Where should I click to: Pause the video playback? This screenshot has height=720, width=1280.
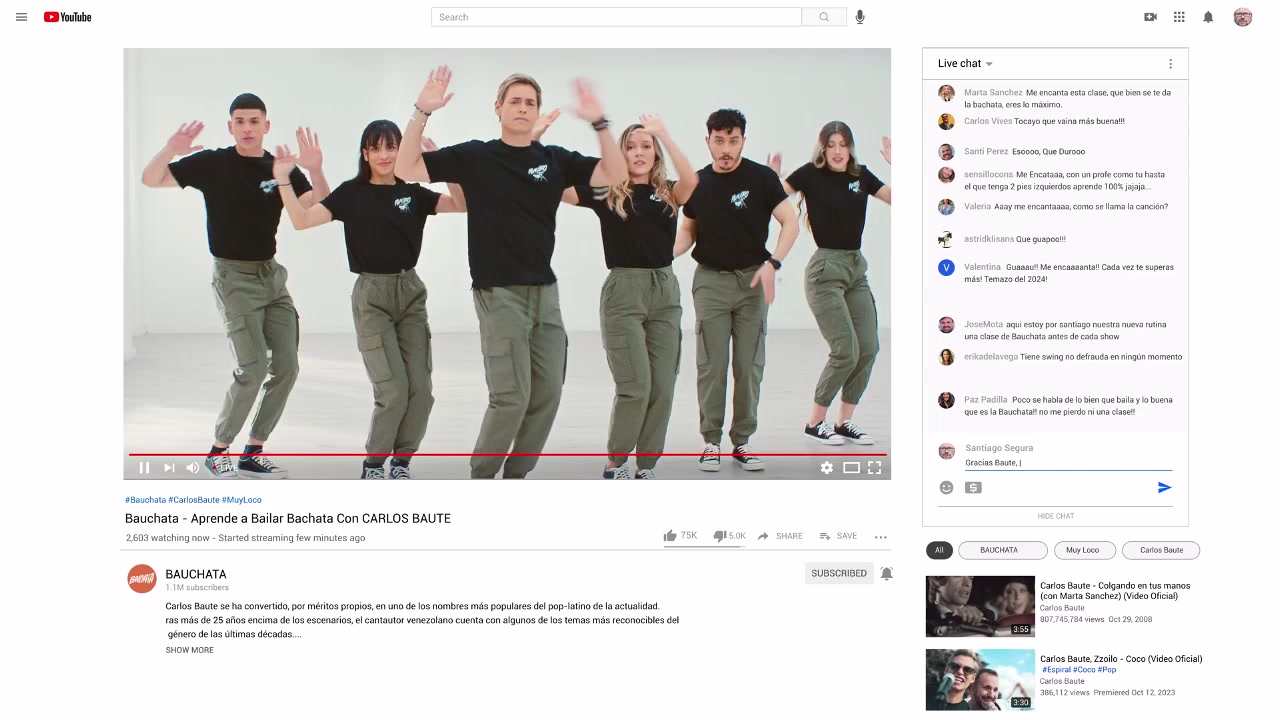click(144, 467)
